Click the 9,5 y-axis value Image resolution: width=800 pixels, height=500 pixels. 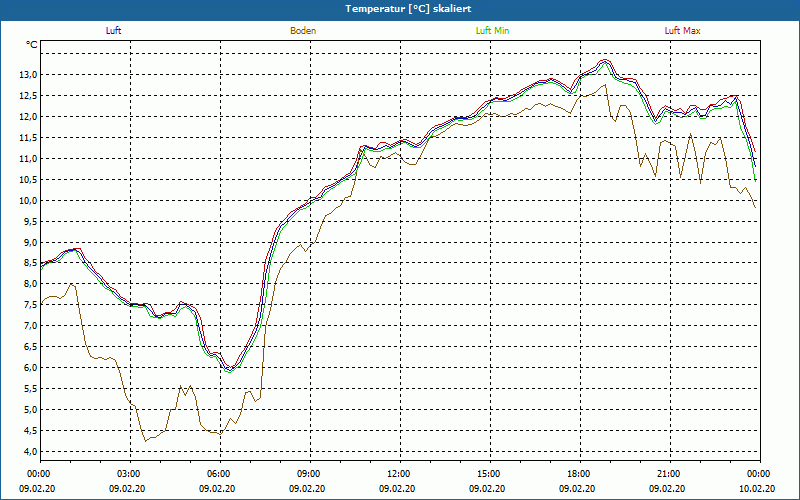pos(30,221)
